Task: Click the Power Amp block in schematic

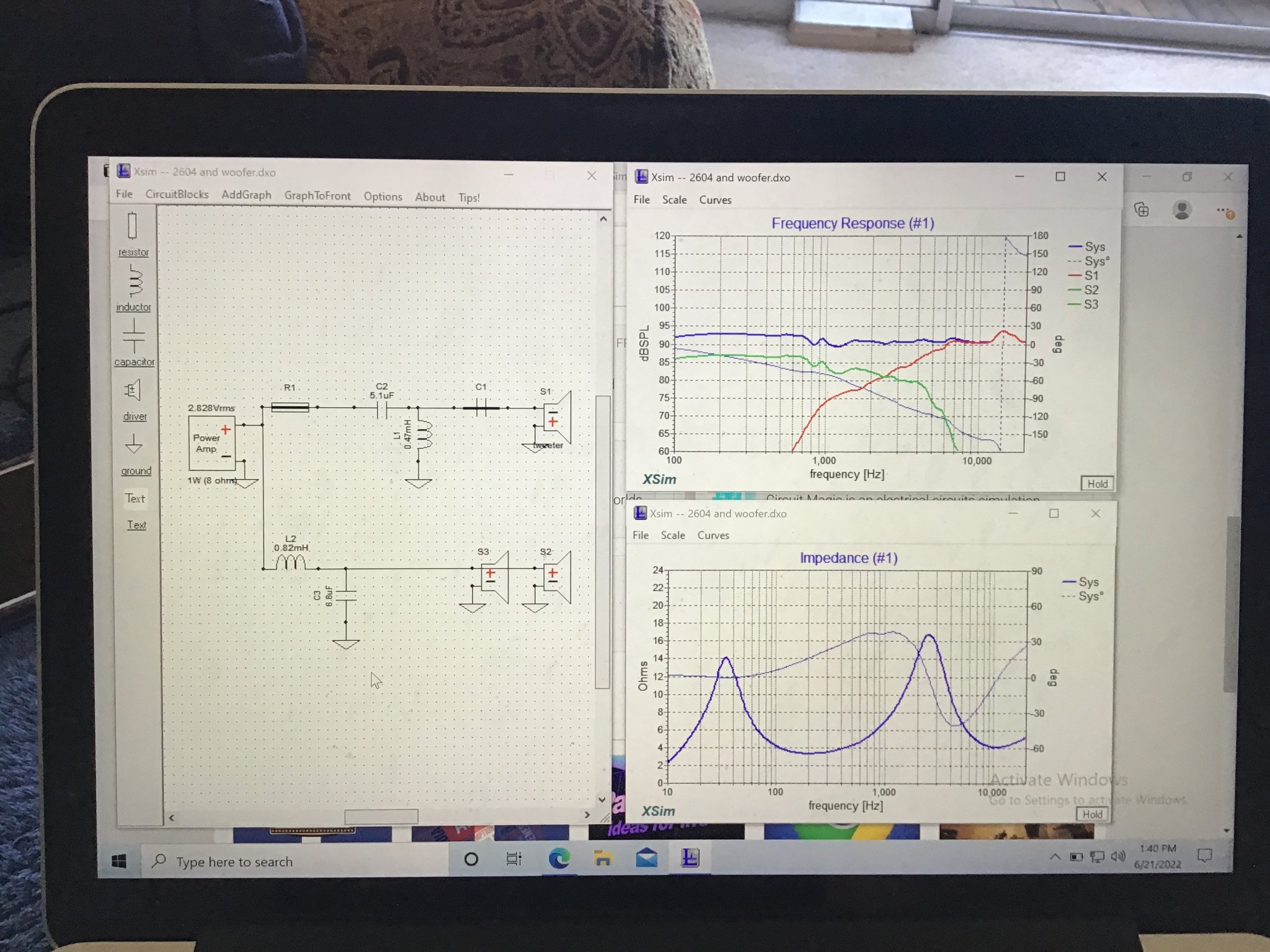Action: click(211, 443)
